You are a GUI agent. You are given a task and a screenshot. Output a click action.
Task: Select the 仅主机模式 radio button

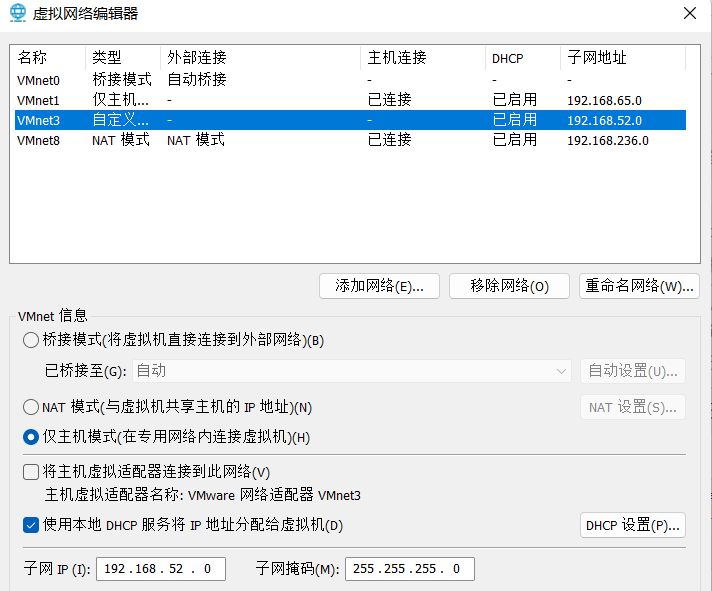(x=31, y=437)
